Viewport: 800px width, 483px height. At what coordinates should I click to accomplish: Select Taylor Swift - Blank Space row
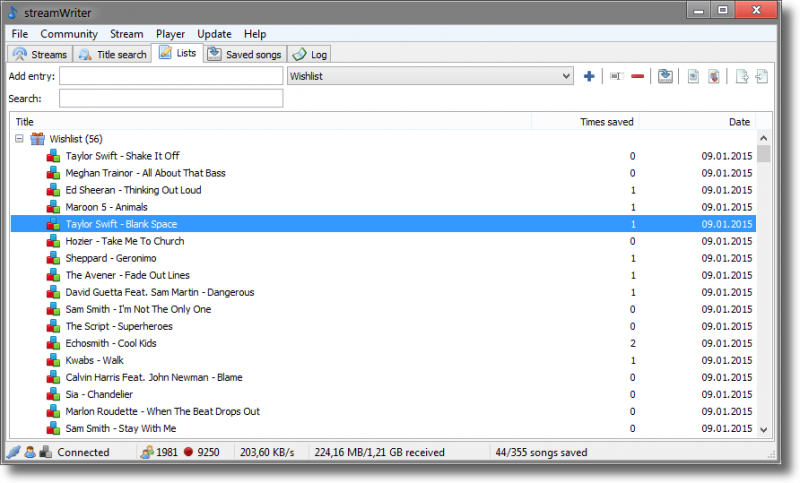[383, 224]
